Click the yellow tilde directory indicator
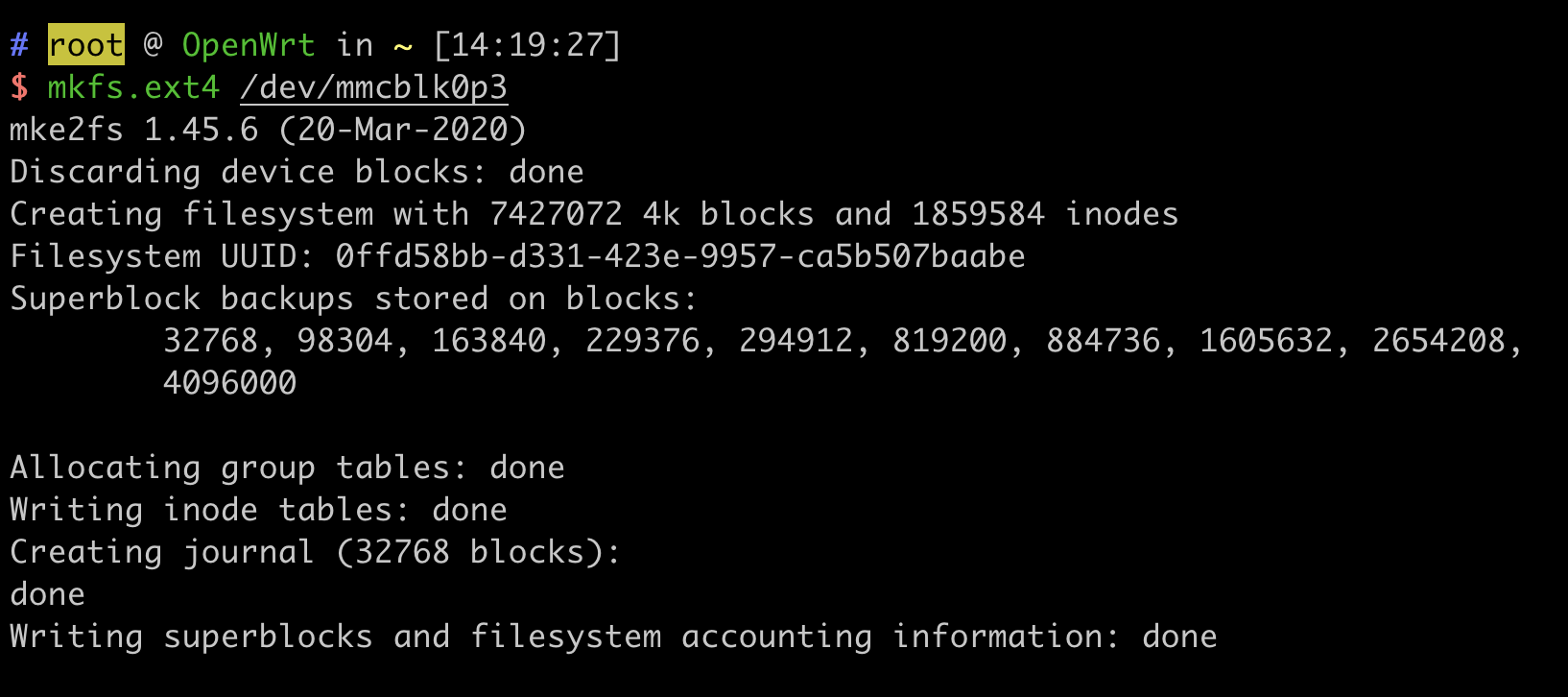 tap(403, 45)
